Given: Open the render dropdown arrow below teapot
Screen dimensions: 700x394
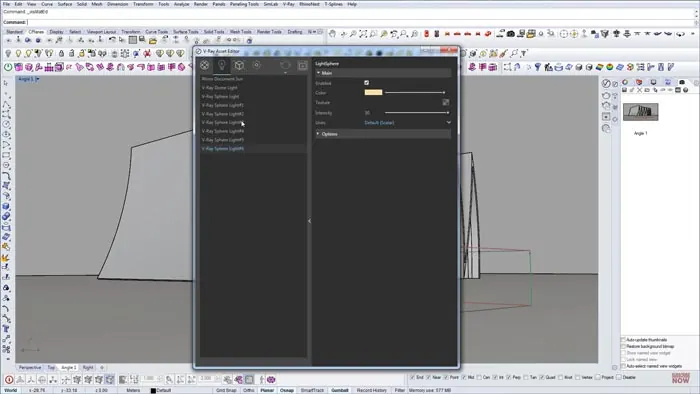Looking at the screenshot, I should 285,72.
